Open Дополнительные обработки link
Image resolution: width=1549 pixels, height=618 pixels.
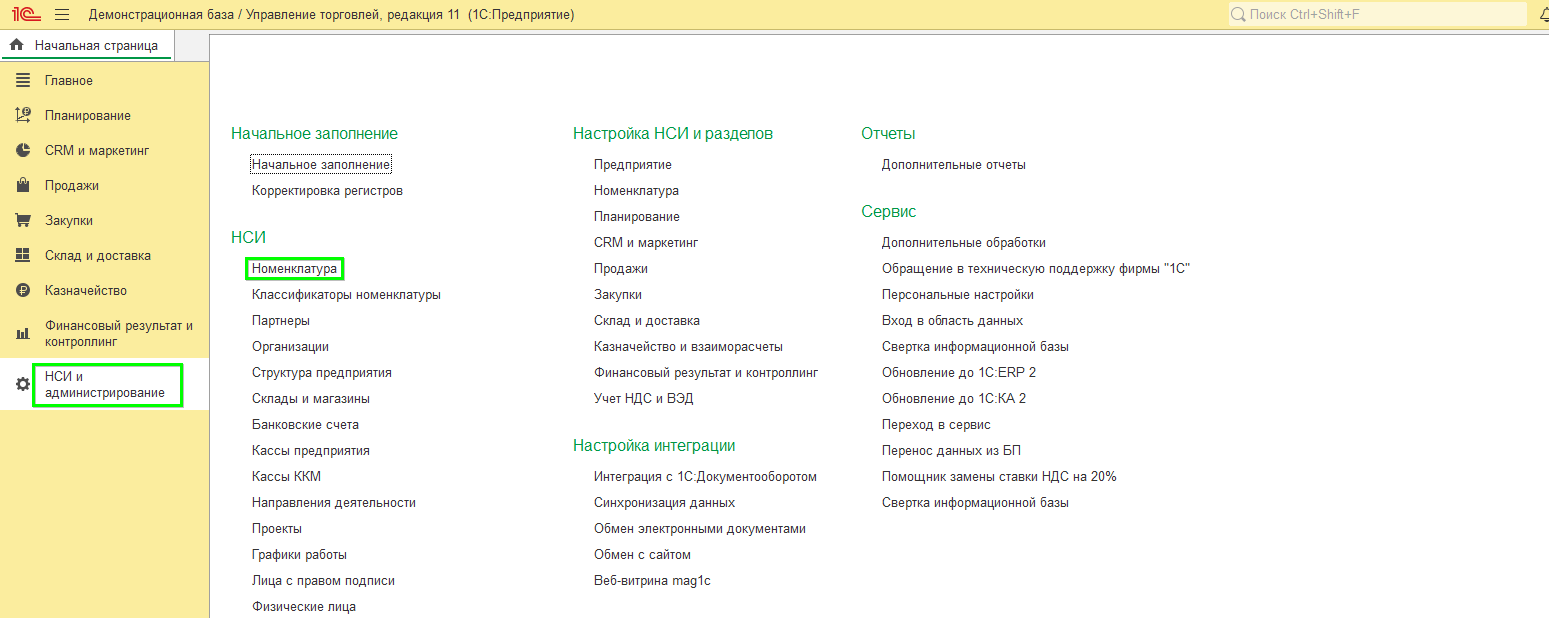pyautogui.click(x=964, y=242)
